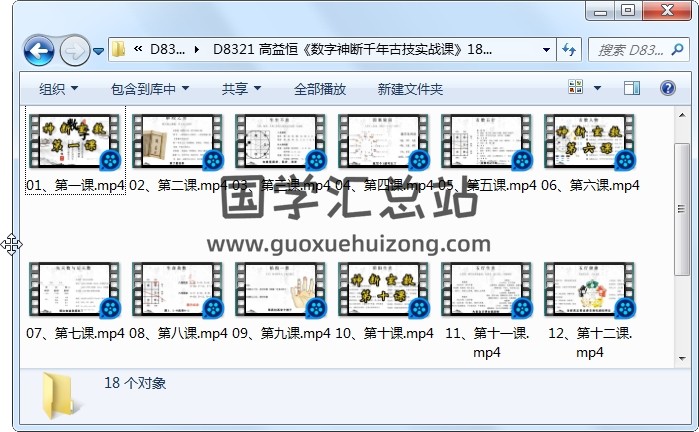Click the Forward navigation arrow
This screenshot has height=432, width=699.
tap(75, 50)
